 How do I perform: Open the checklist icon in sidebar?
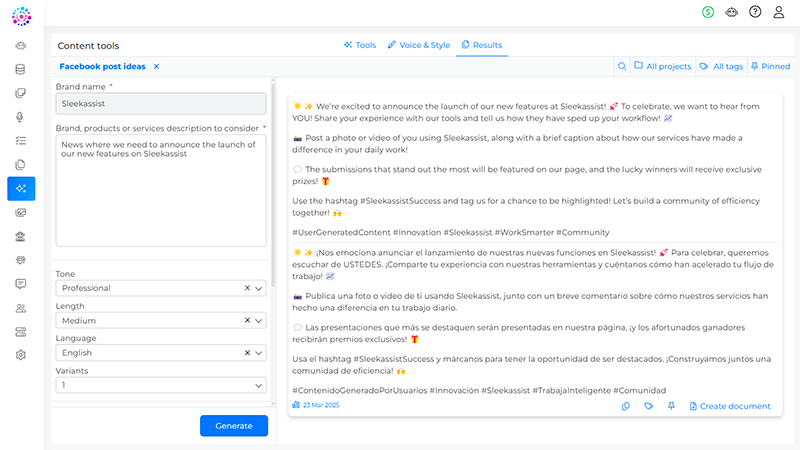point(21,141)
